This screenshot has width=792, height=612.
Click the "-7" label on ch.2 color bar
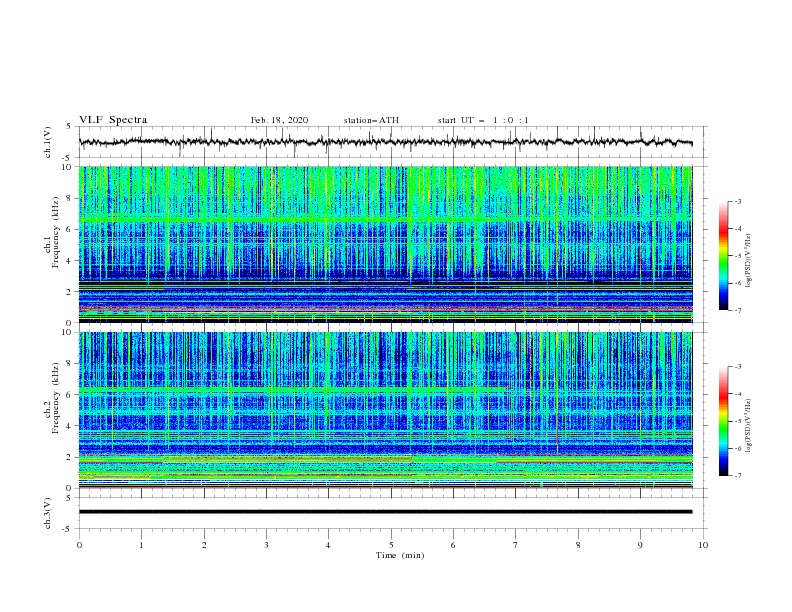click(x=738, y=476)
